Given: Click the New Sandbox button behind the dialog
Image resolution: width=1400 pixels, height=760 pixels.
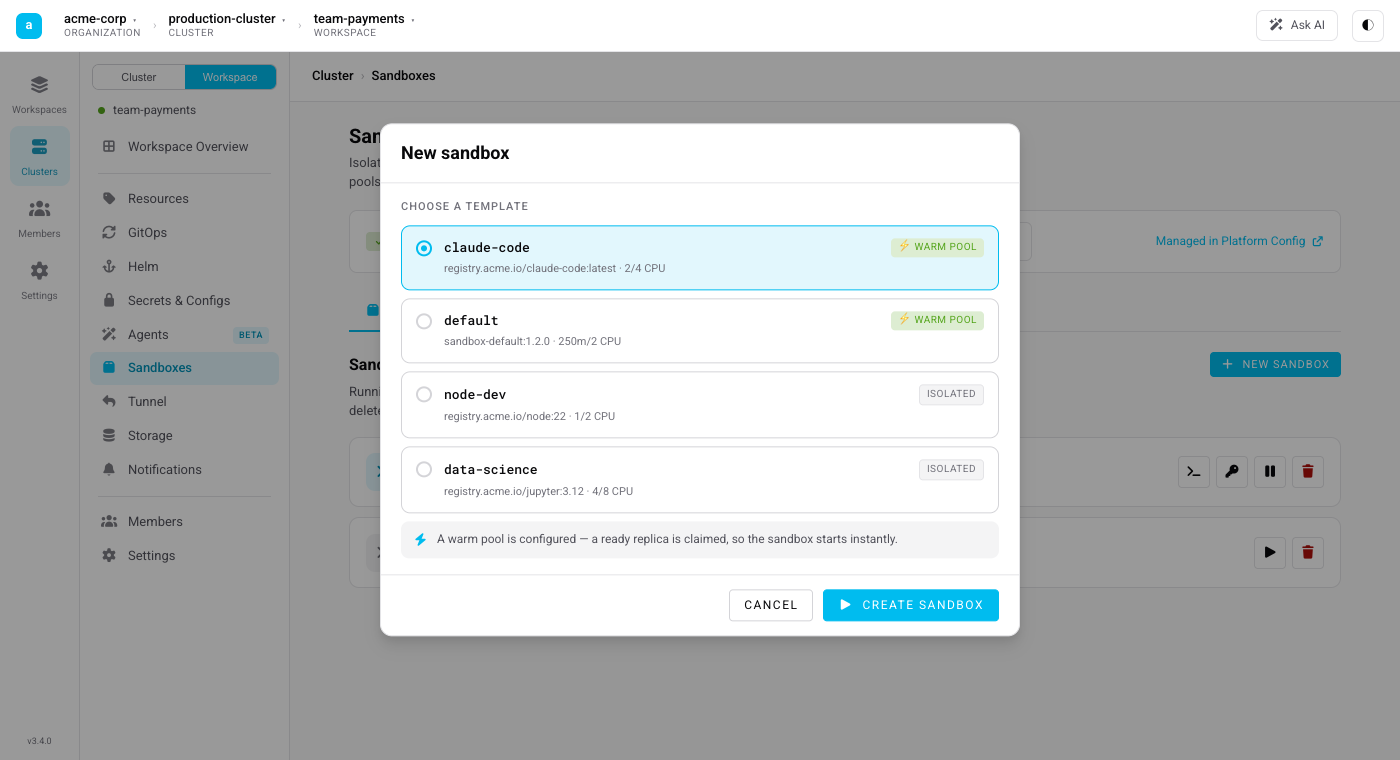Looking at the screenshot, I should [1275, 365].
